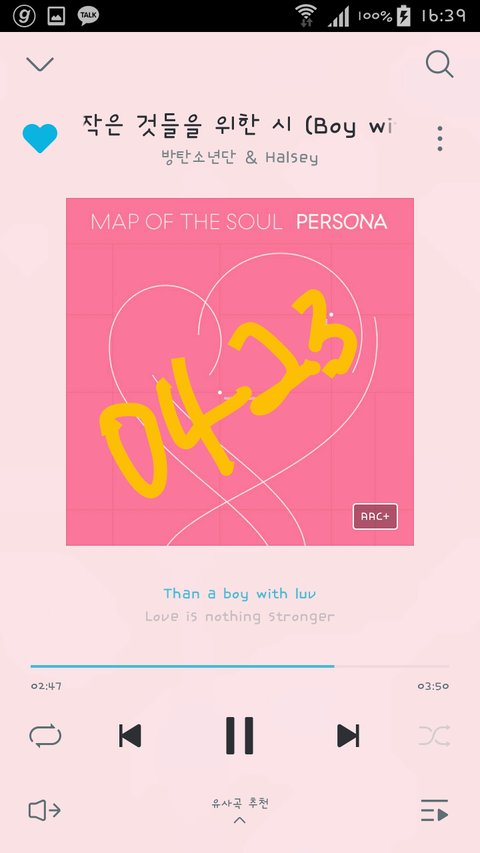This screenshot has width=480, height=853.
Task: Open the playlist queue icon
Action: click(434, 811)
